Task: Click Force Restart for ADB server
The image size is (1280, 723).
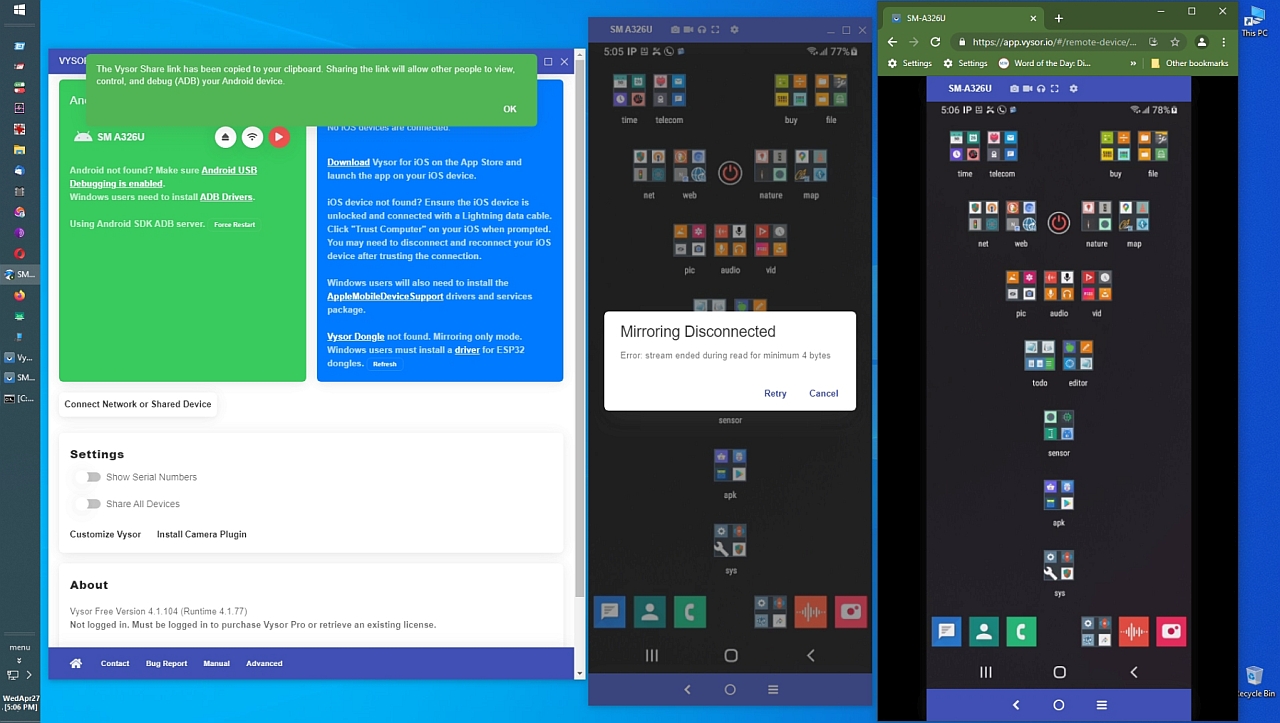Action: [x=234, y=225]
